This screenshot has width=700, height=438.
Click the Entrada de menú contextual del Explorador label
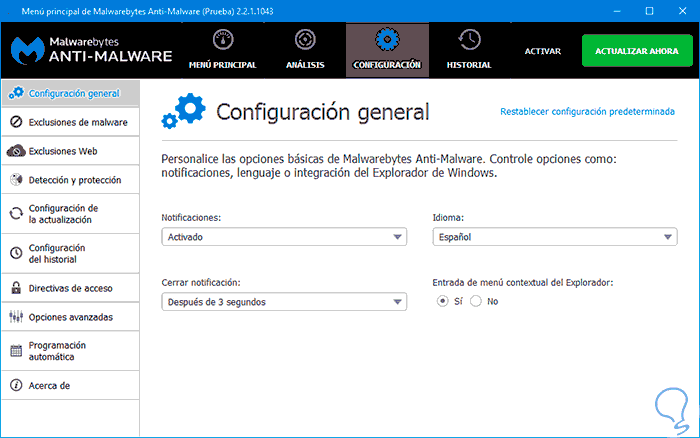523,283
